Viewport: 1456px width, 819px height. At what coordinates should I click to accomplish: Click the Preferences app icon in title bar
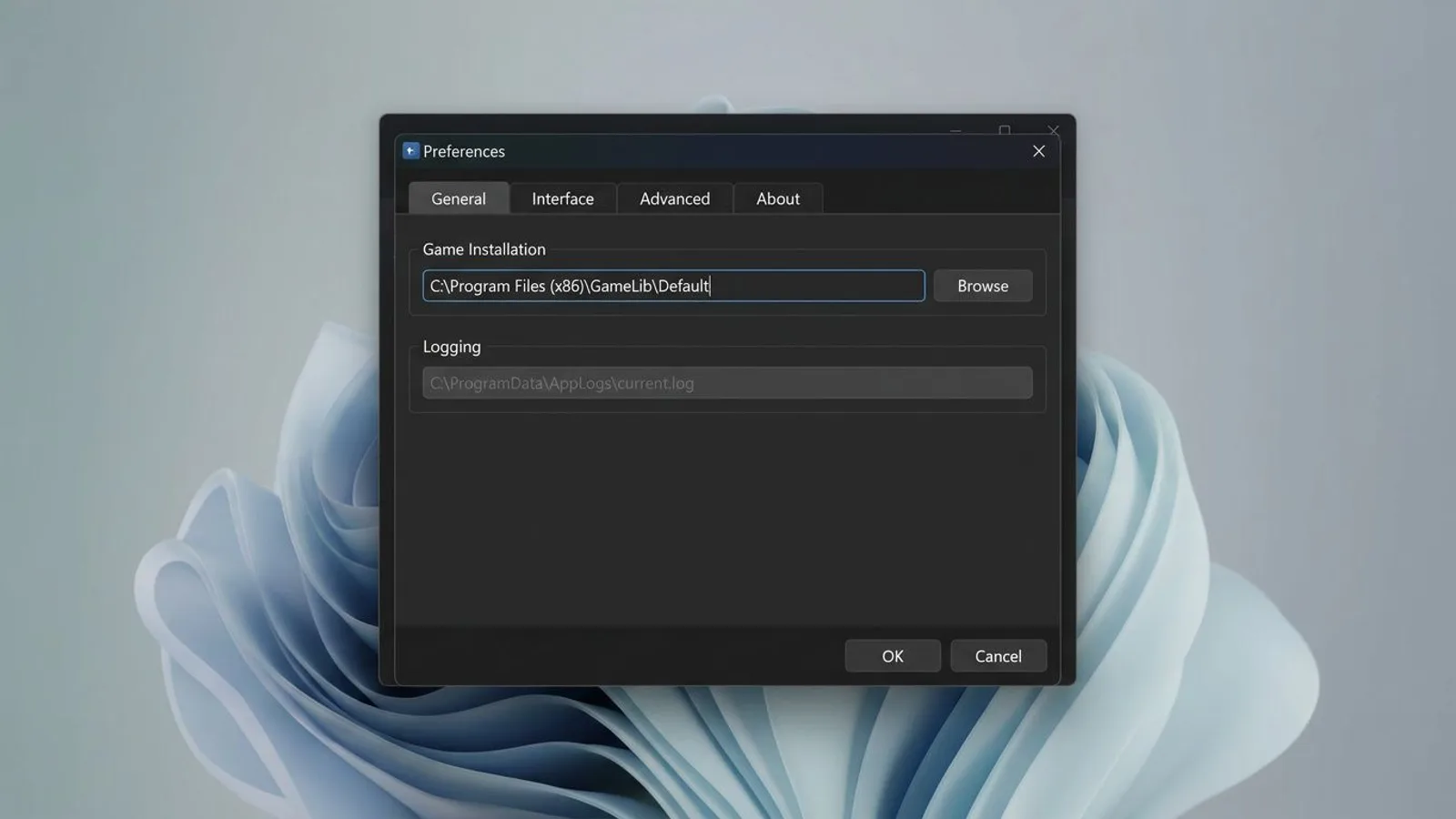coord(410,151)
